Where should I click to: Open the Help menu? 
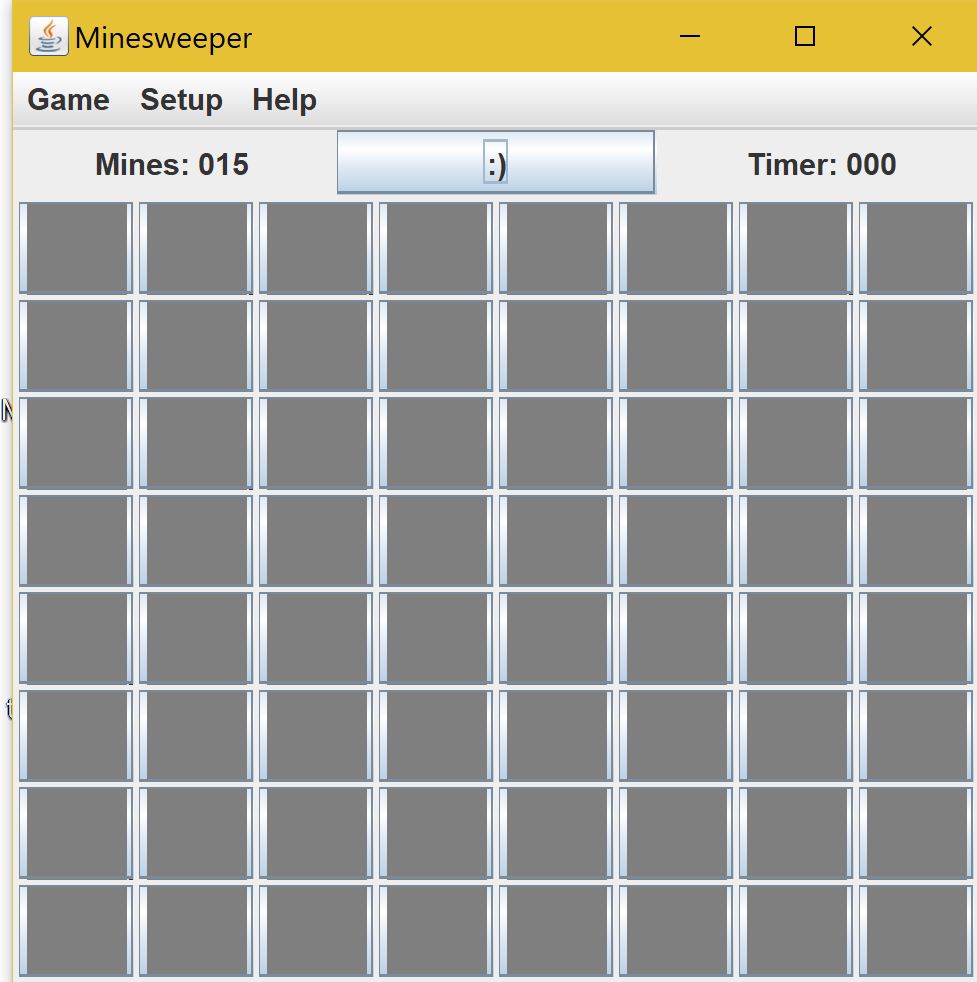click(x=284, y=100)
